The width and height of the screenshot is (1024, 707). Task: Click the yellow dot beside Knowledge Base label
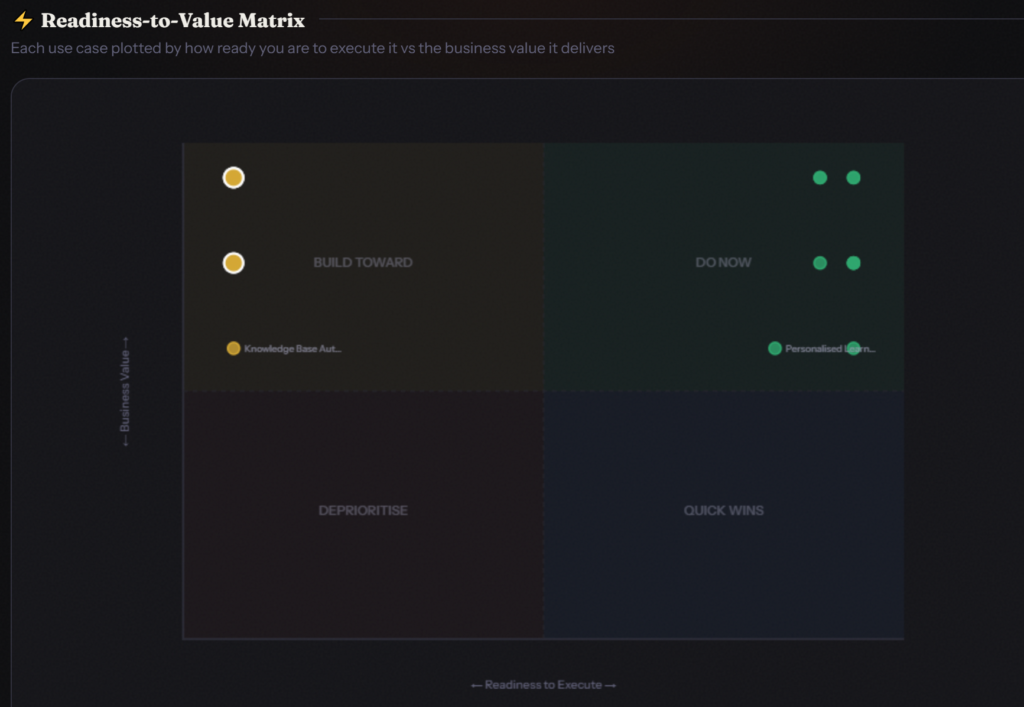[233, 349]
